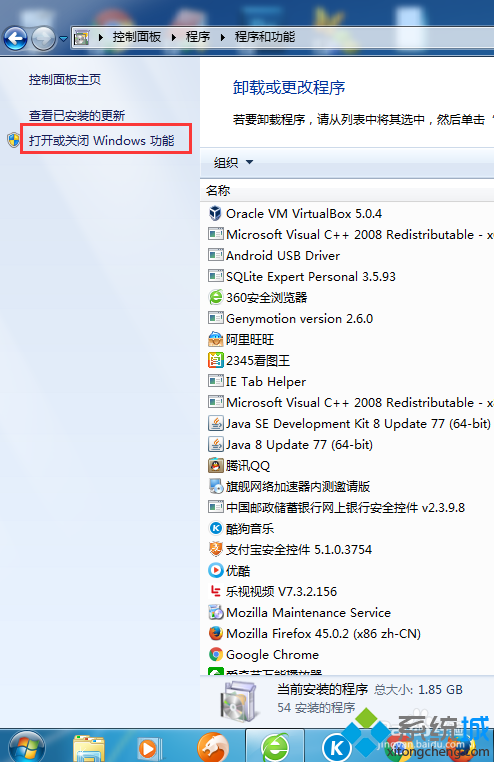Click the installed programs details pane icon
494x762 pixels.
click(x=238, y=701)
